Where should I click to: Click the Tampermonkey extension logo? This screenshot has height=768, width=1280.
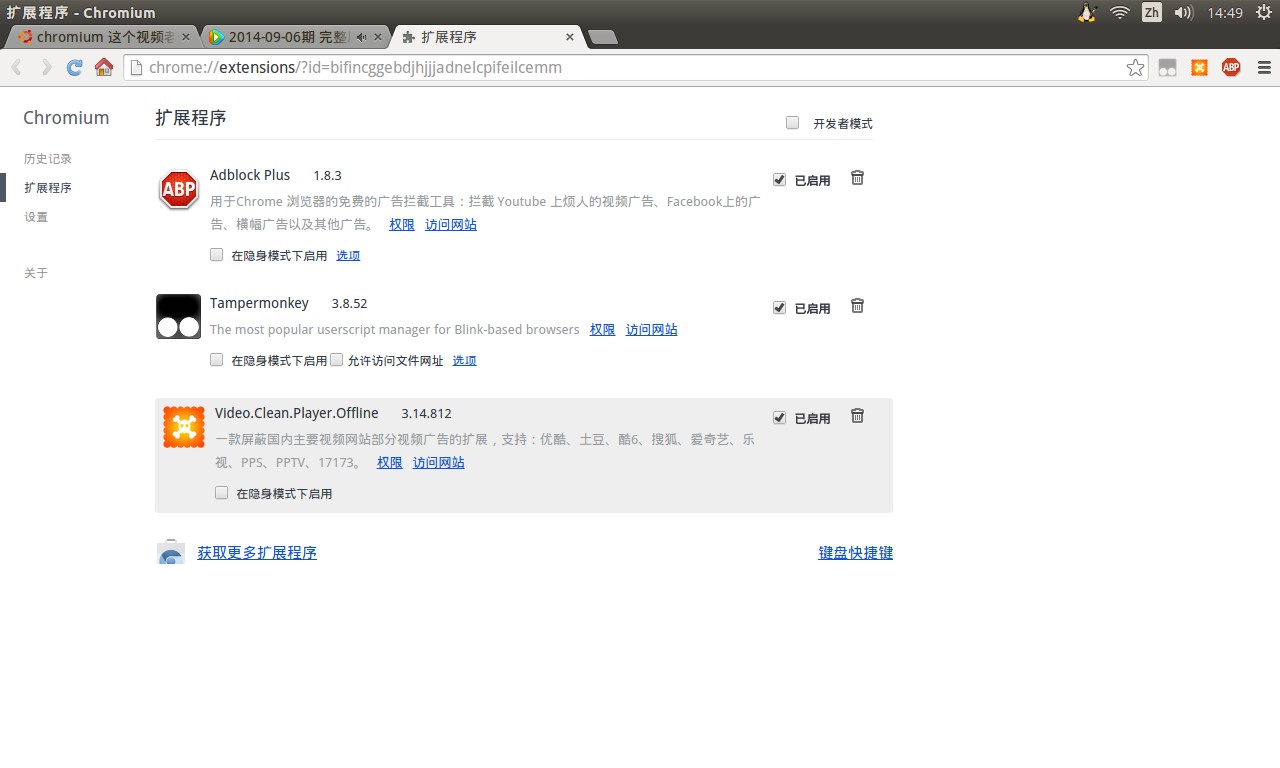point(179,316)
